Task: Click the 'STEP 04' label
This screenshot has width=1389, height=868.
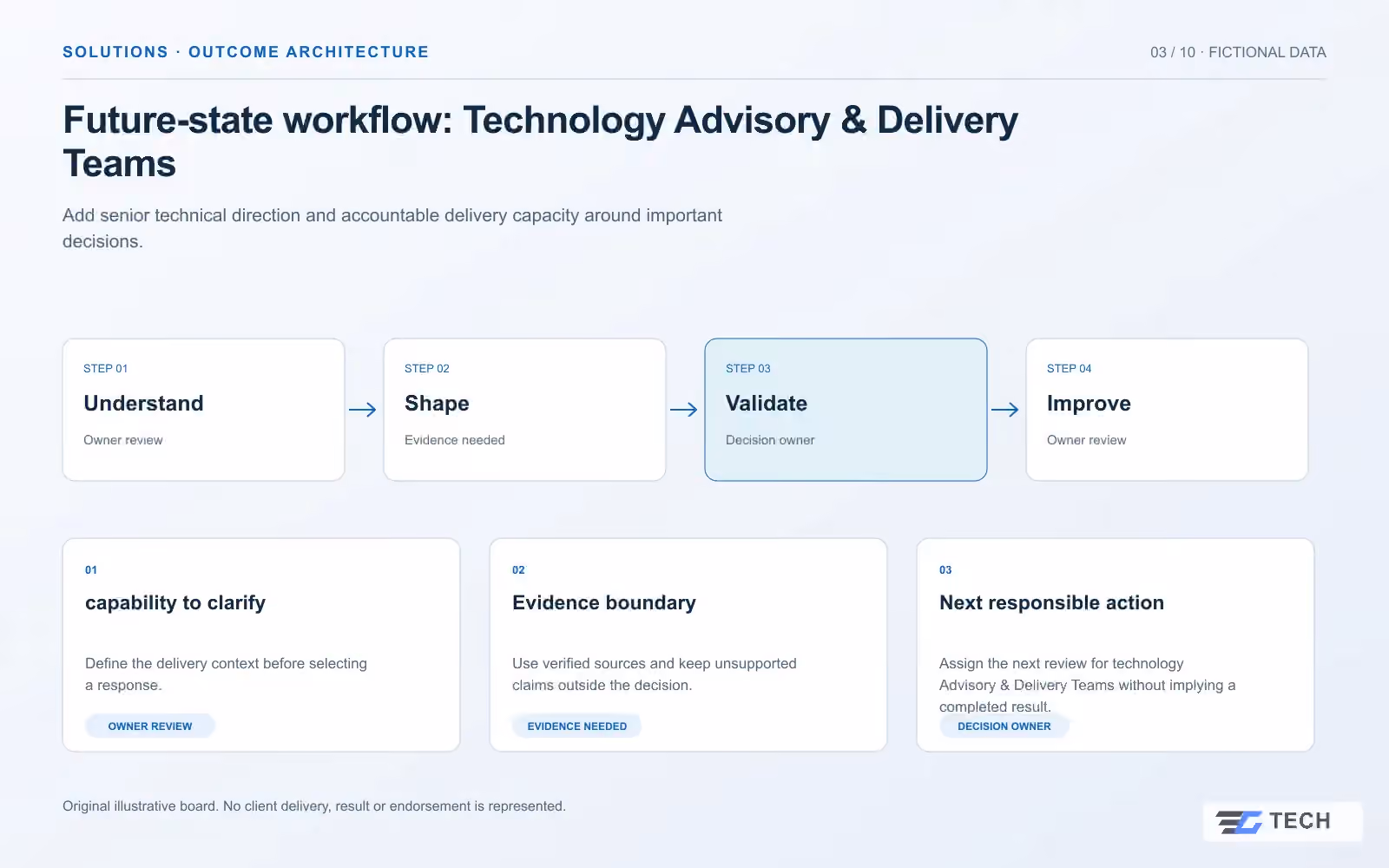Action: [x=1070, y=369]
